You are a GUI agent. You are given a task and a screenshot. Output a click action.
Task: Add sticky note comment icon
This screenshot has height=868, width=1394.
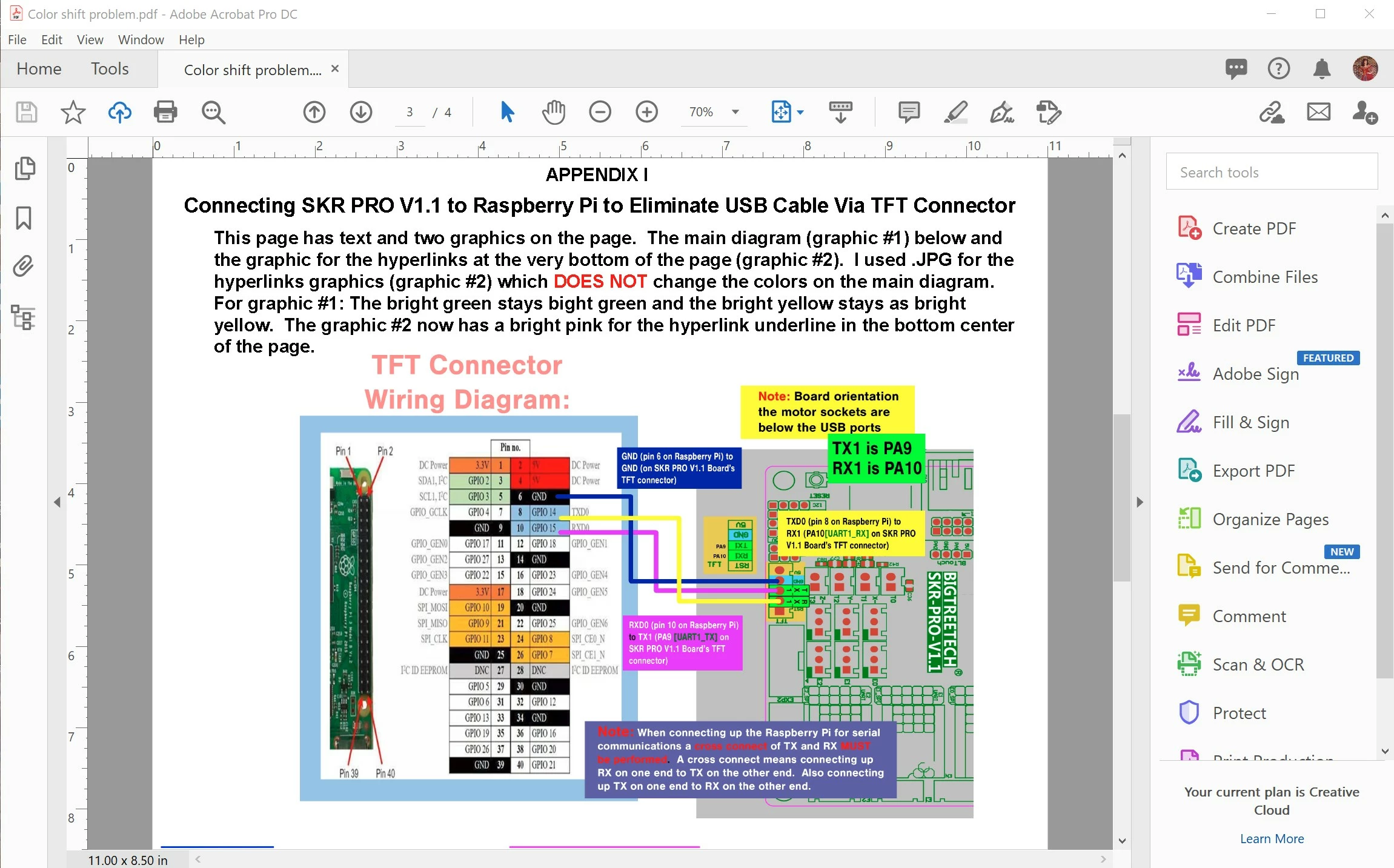coord(909,112)
